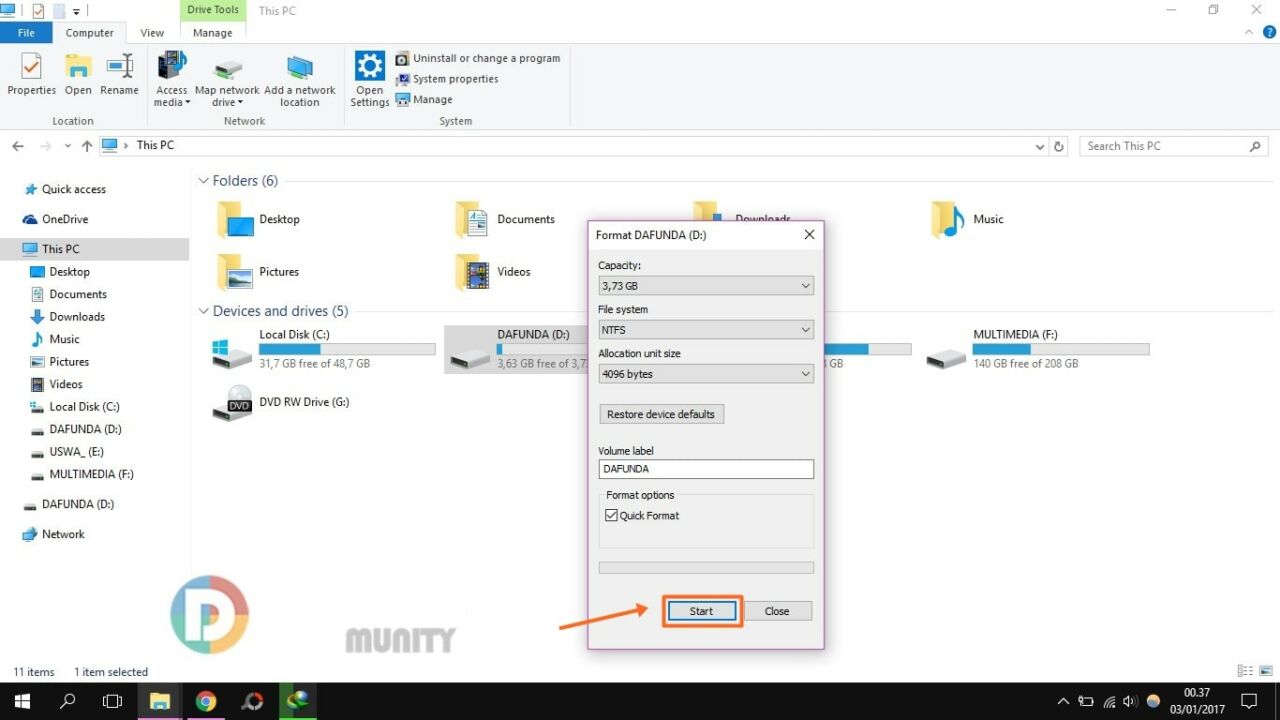Click the Map network drive icon
The height and width of the screenshot is (720, 1280).
(227, 69)
